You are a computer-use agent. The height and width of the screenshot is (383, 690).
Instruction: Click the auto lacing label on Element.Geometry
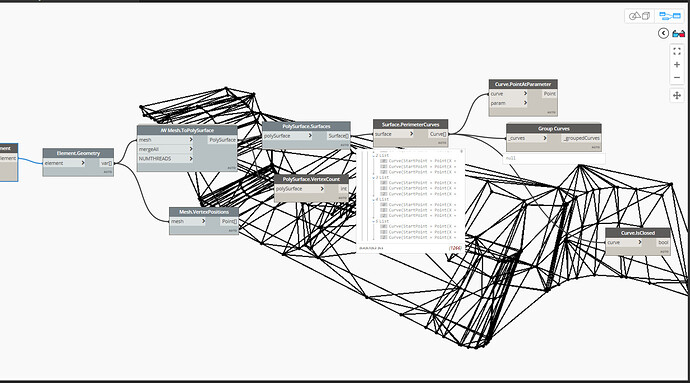tap(108, 172)
